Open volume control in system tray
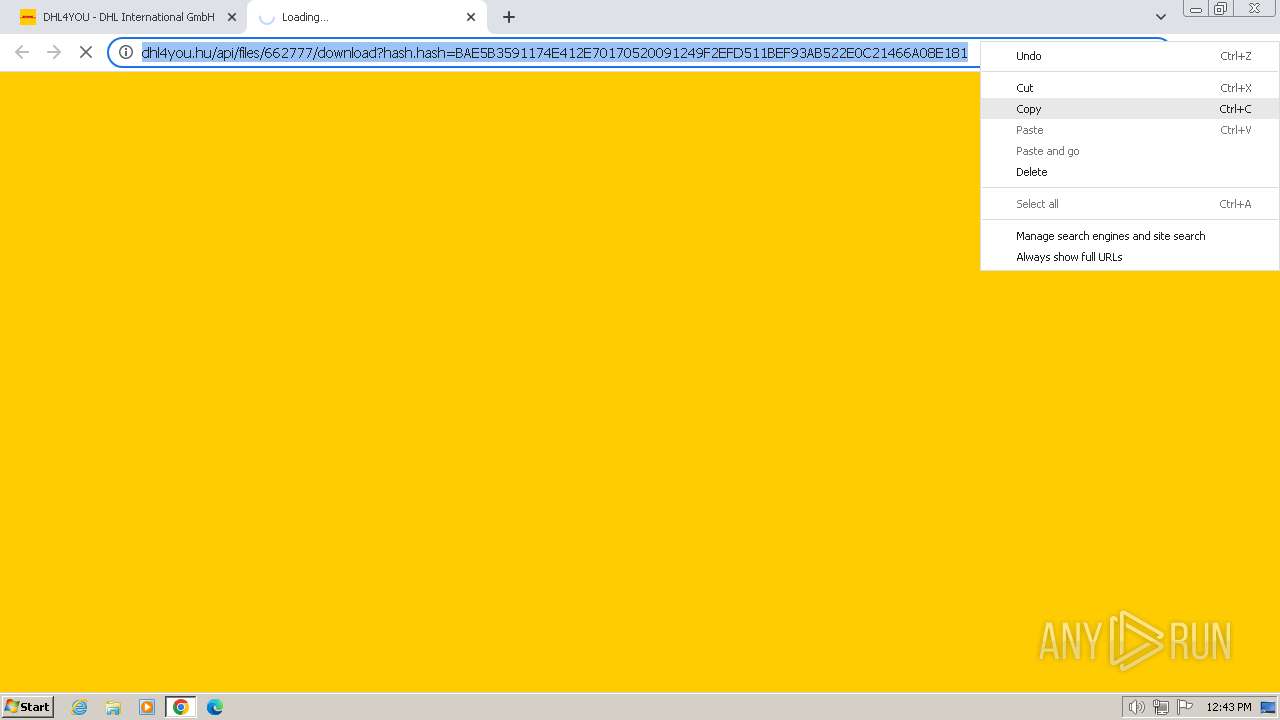This screenshot has width=1280, height=720. [x=1136, y=707]
